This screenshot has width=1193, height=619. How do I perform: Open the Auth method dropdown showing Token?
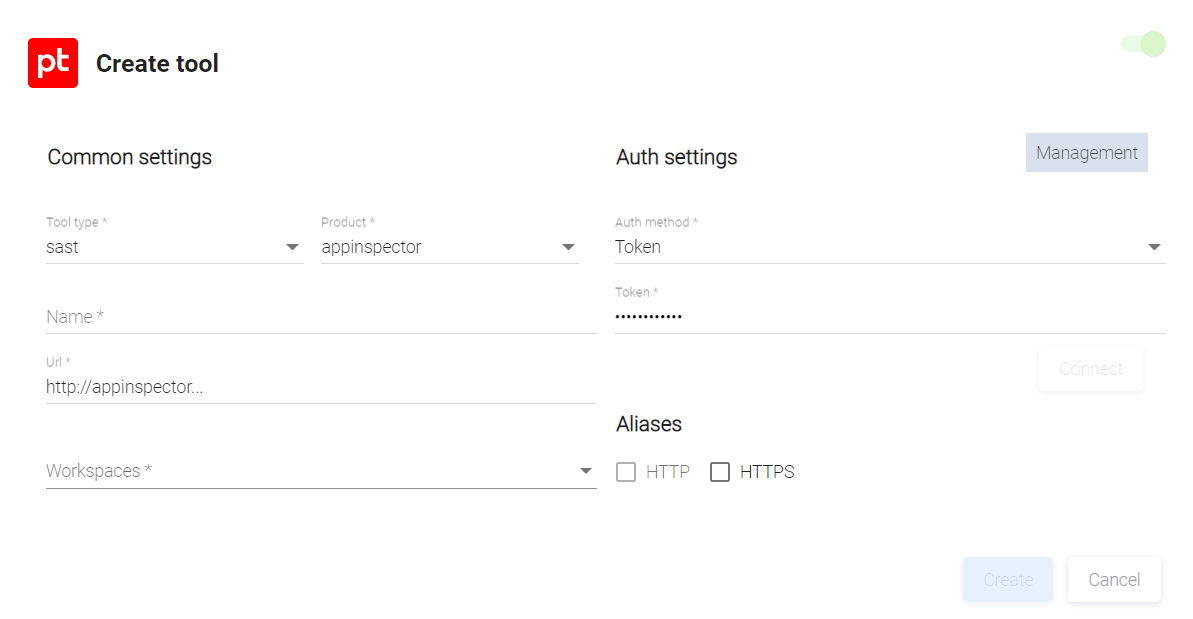(x=880, y=247)
